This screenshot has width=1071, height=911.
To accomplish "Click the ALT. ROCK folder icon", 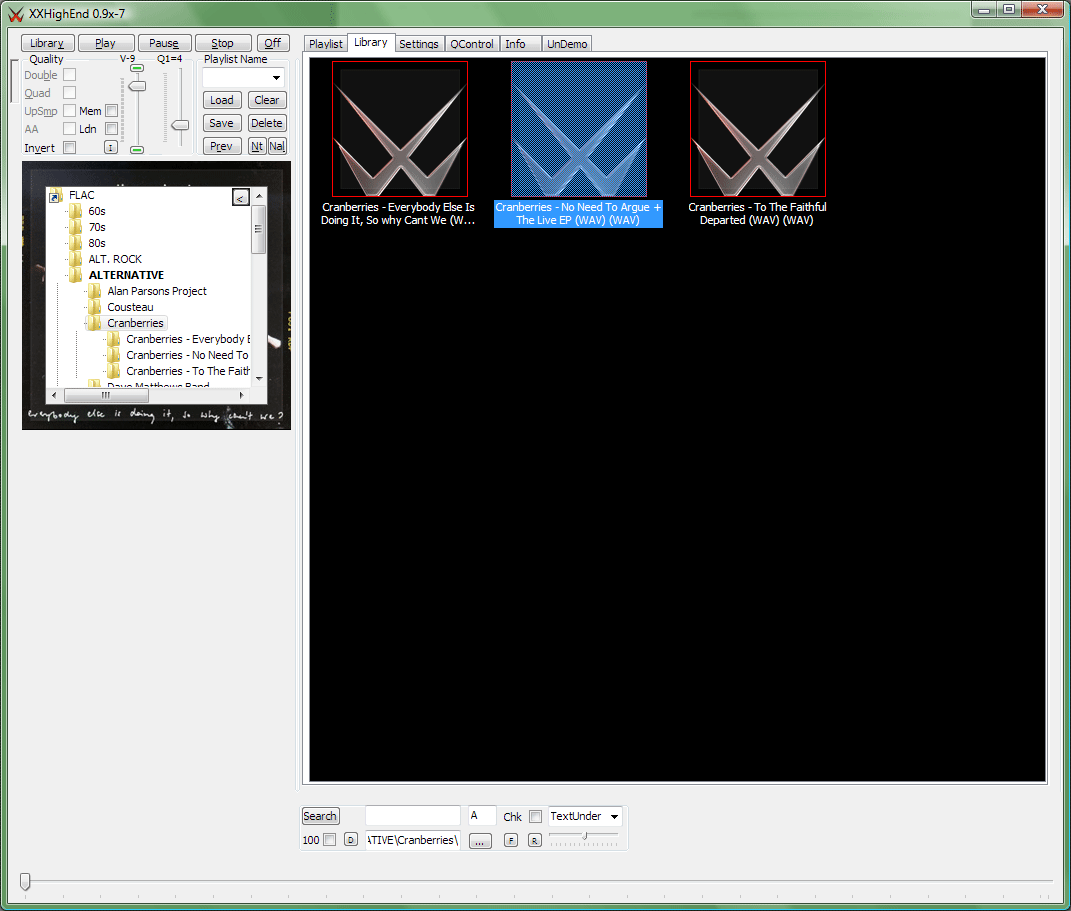I will (76, 259).
